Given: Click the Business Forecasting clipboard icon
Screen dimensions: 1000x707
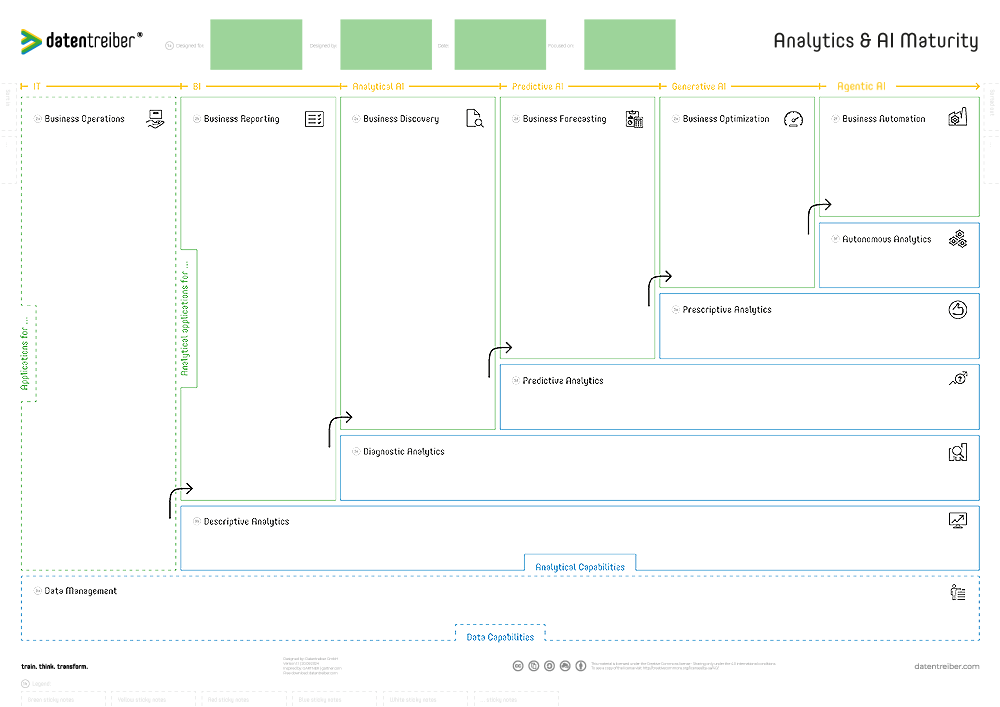Looking at the screenshot, I should tap(634, 119).
